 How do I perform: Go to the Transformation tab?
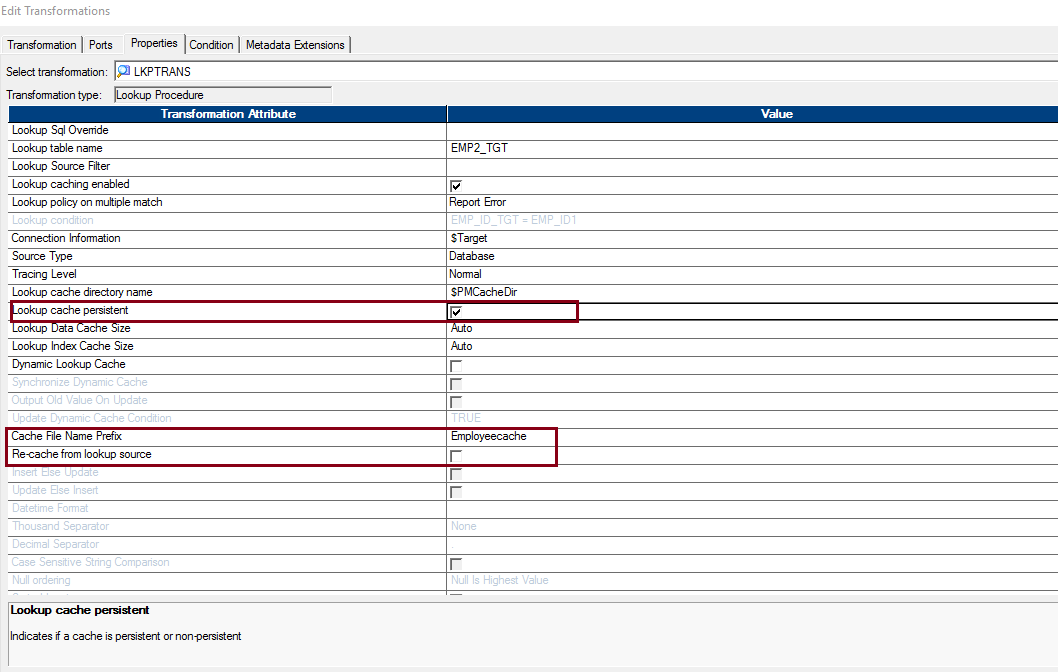41,44
